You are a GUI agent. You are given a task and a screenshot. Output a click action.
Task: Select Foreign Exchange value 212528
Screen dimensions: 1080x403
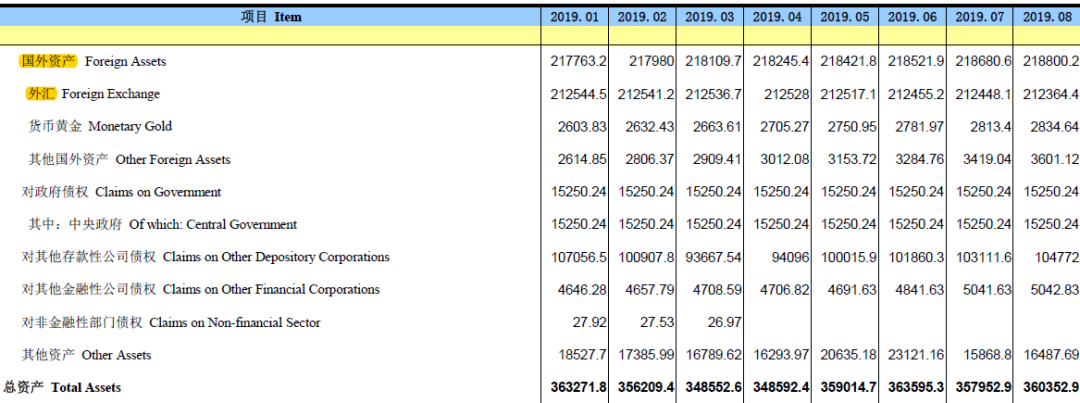[787, 94]
